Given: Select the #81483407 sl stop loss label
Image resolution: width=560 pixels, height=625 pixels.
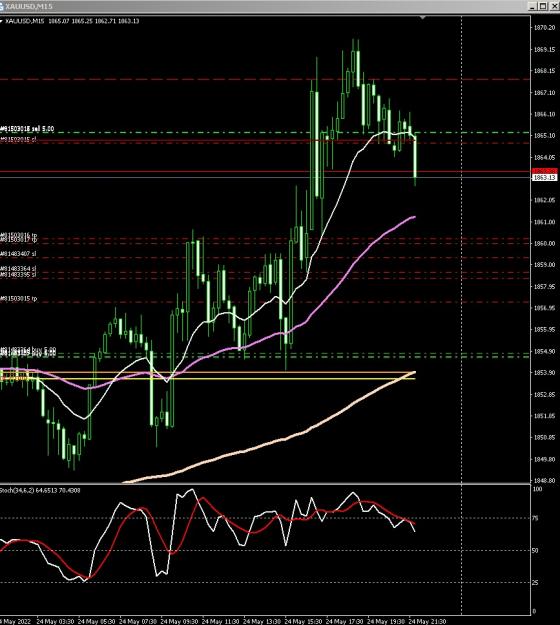Looking at the screenshot, I should coord(18,254).
